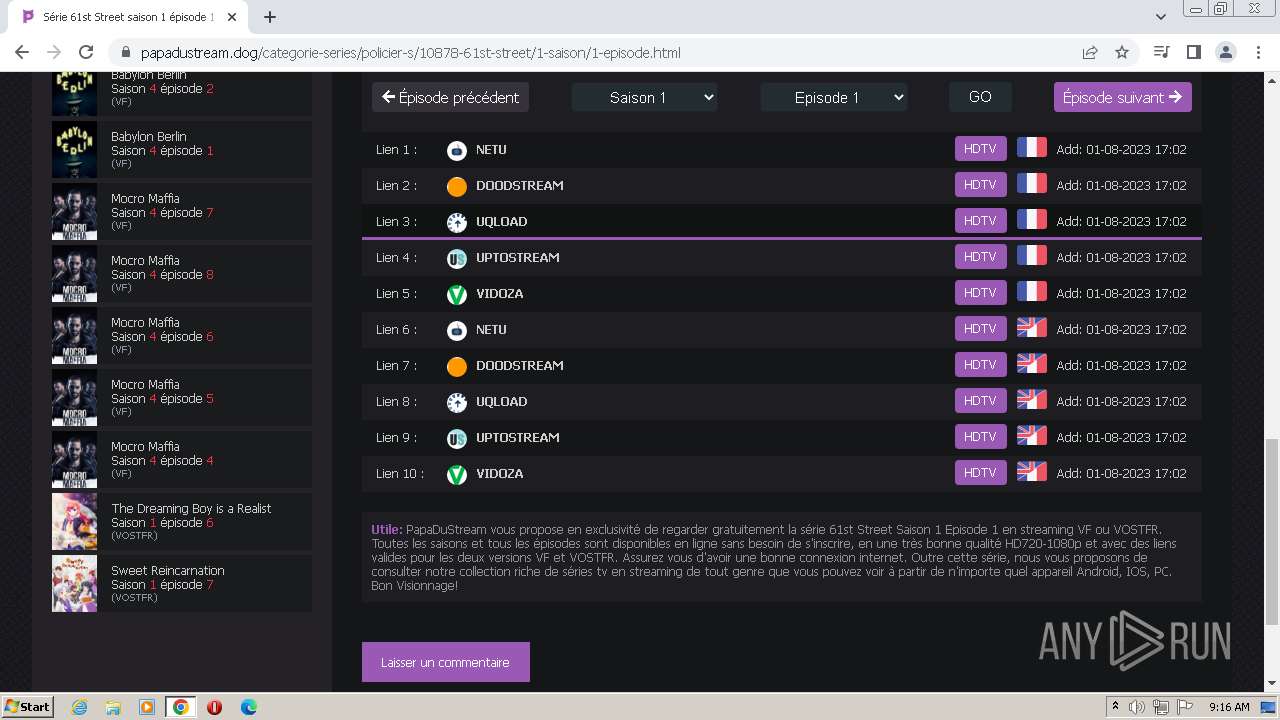
Task: Expand the tab search chevron in title bar
Action: tap(1160, 17)
